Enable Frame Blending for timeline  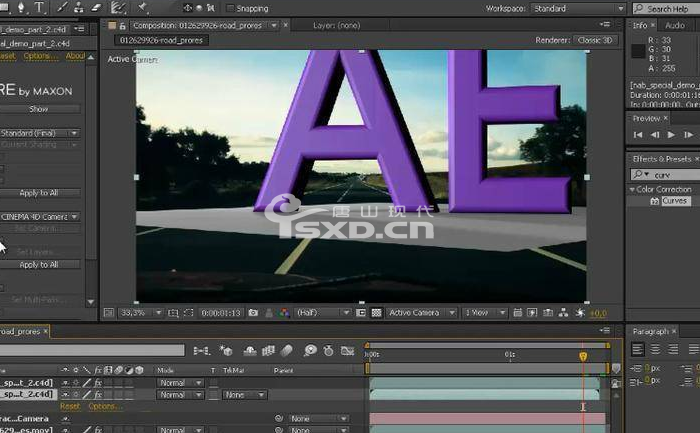[268, 351]
